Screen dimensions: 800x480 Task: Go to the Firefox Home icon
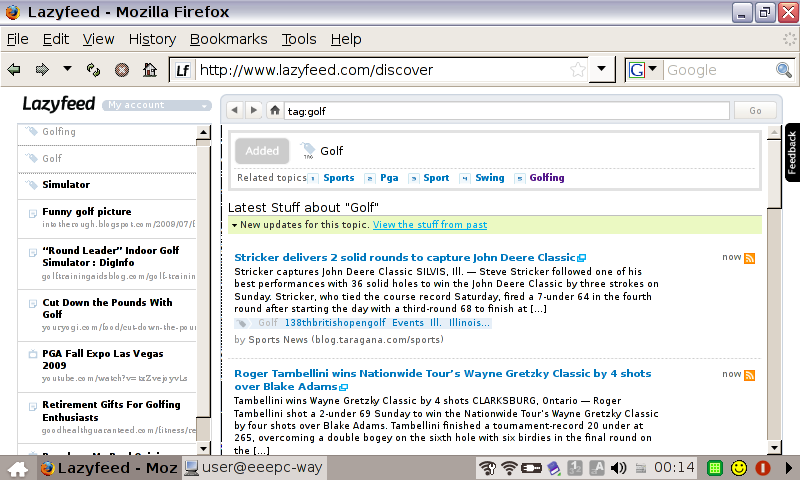(x=149, y=69)
